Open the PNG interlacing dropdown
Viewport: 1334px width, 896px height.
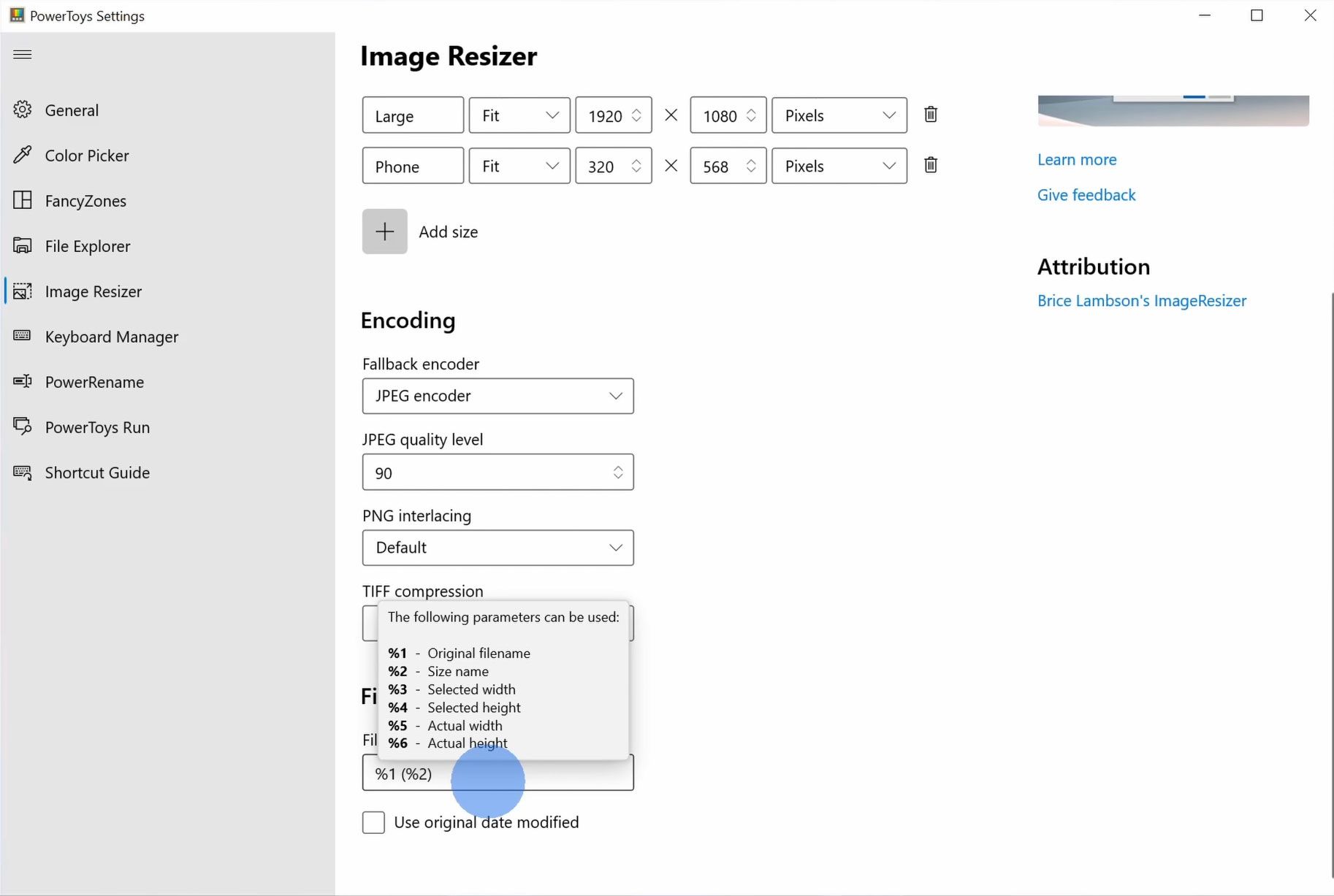(x=498, y=548)
